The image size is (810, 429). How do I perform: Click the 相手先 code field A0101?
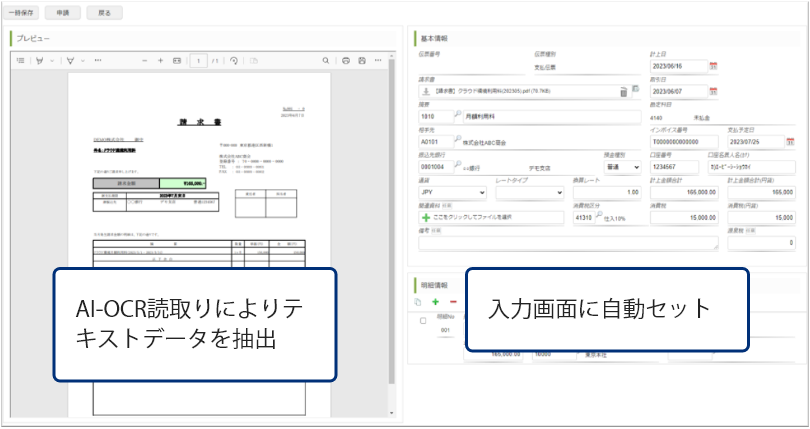point(435,142)
